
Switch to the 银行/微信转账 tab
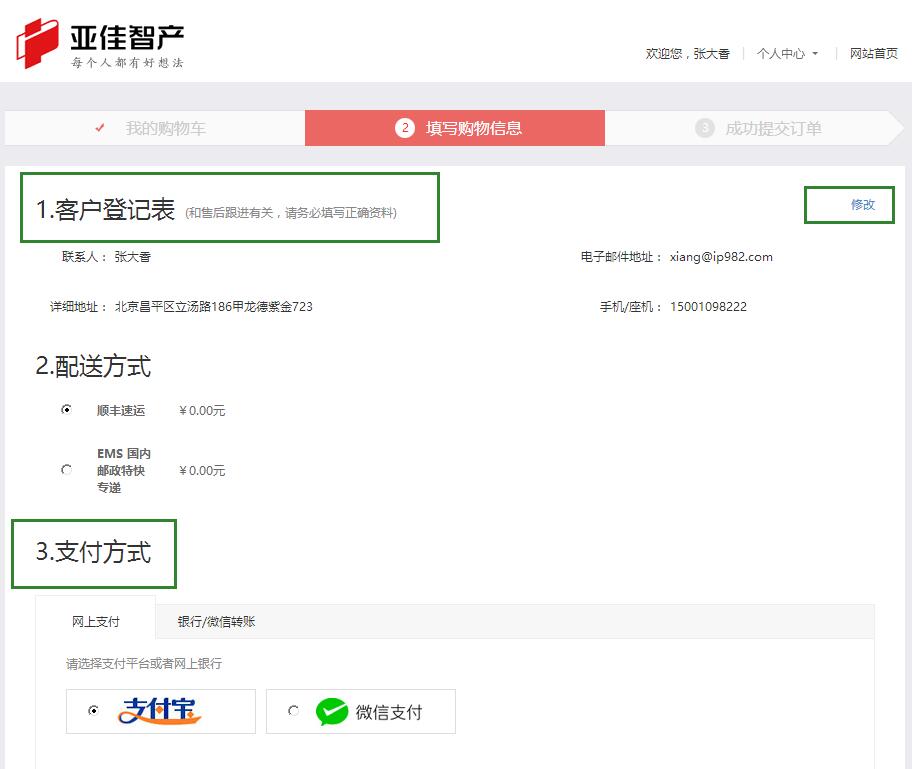pyautogui.click(x=216, y=621)
